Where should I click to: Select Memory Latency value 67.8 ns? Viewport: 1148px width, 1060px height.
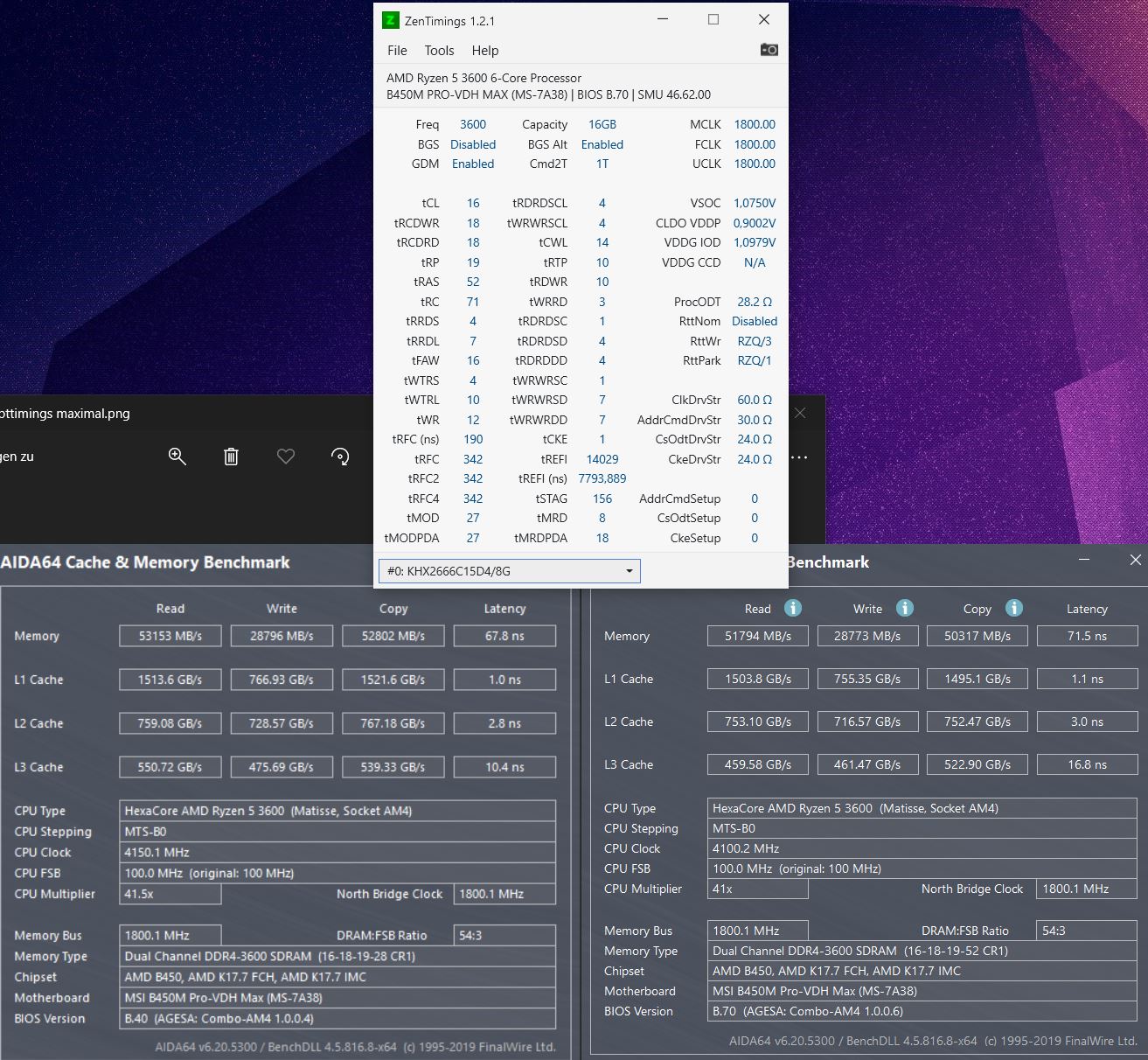[504, 636]
